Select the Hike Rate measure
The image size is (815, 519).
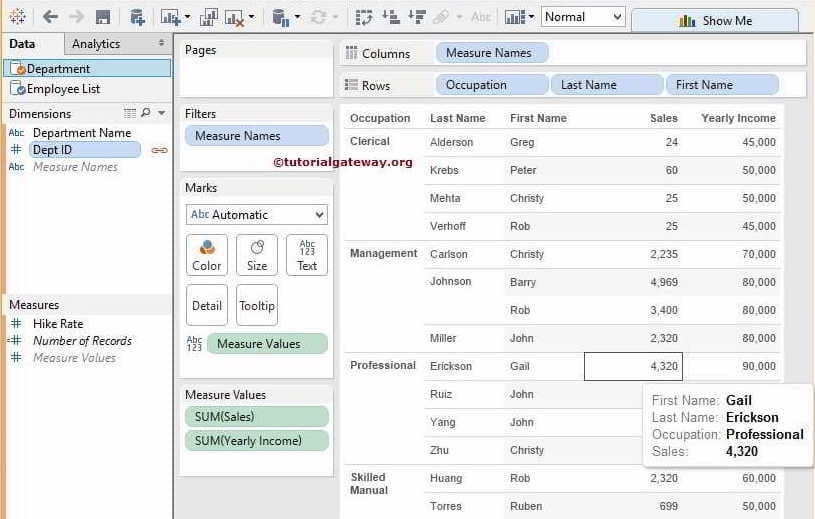pos(58,324)
